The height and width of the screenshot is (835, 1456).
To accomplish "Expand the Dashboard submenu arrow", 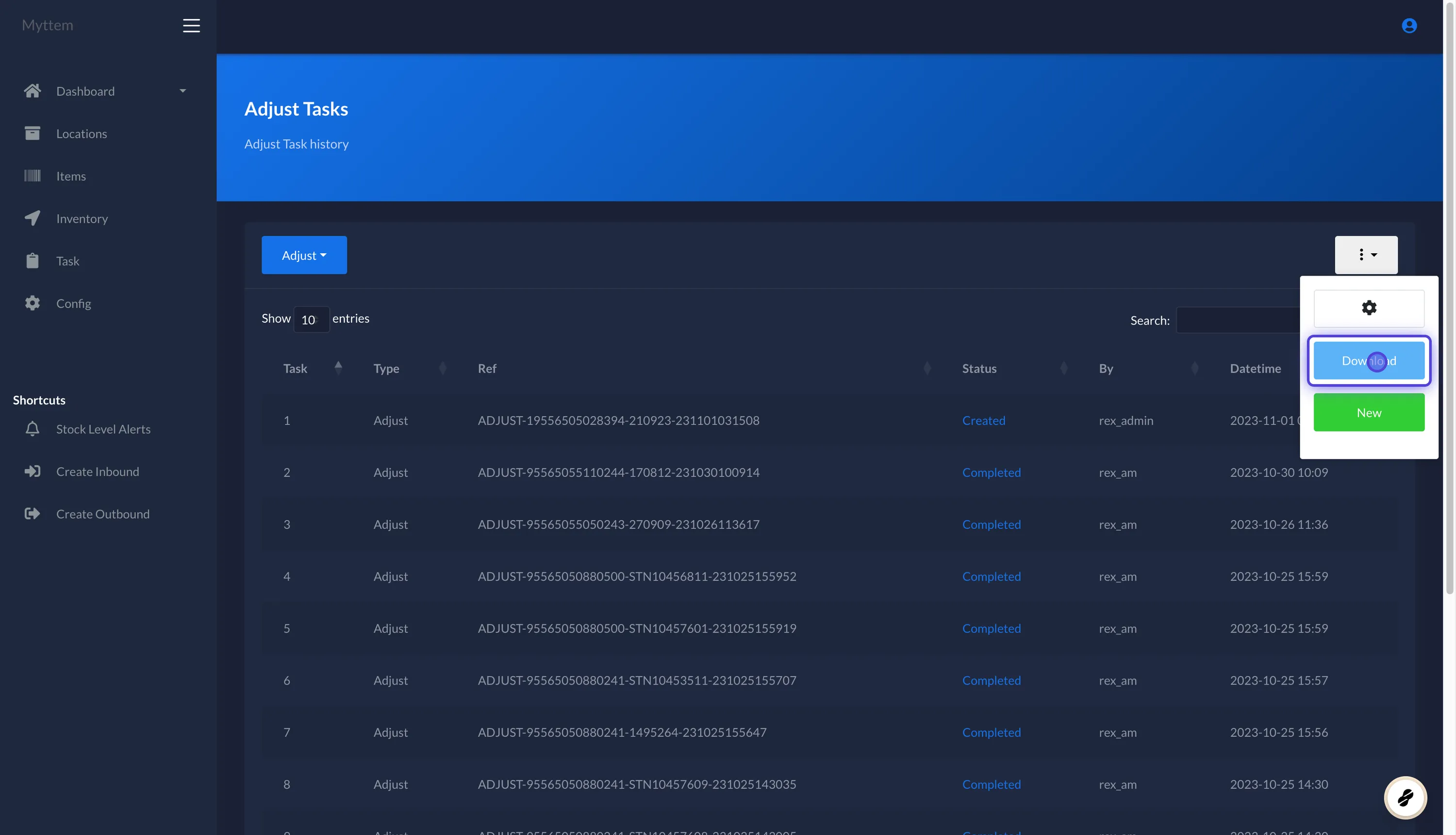I will (x=182, y=91).
